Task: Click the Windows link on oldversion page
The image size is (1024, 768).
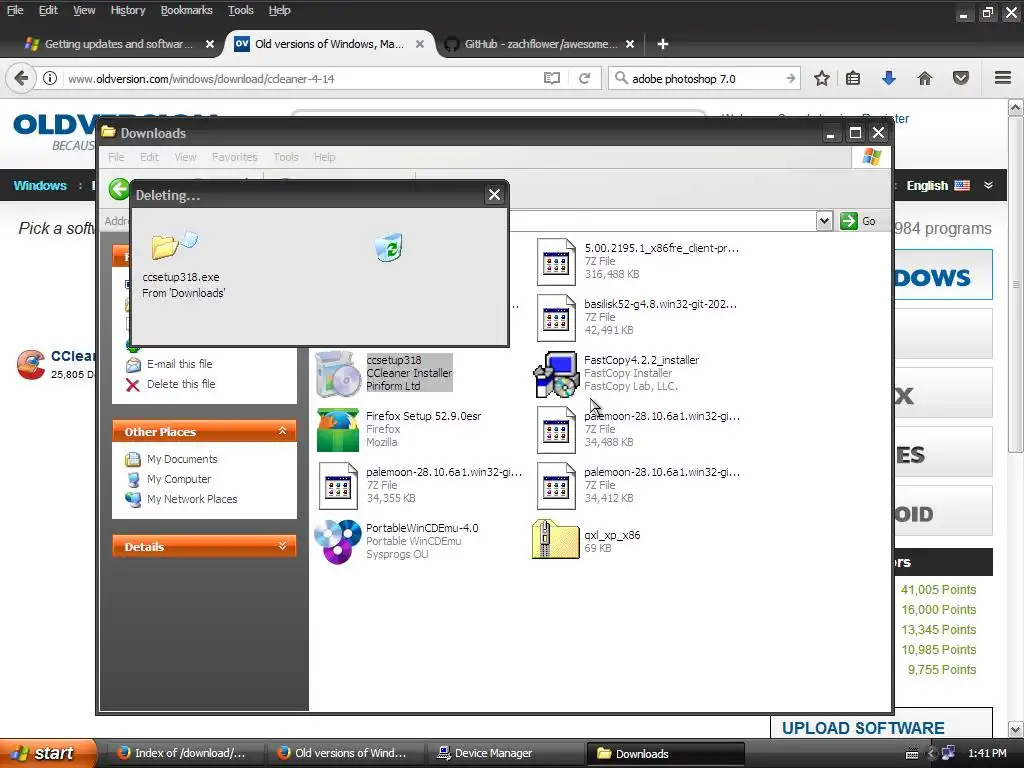Action: 40,185
